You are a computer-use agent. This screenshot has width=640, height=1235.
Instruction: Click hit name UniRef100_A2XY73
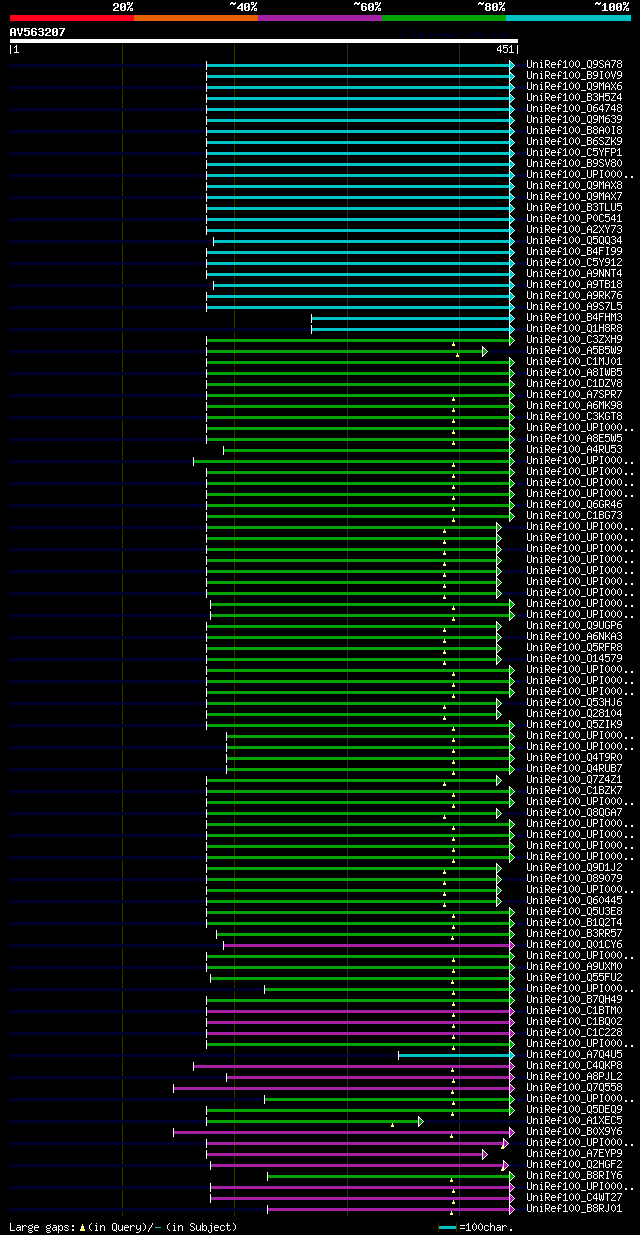tap(574, 230)
